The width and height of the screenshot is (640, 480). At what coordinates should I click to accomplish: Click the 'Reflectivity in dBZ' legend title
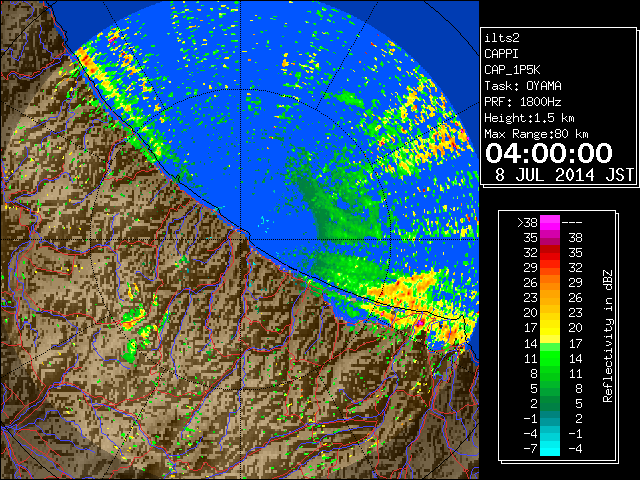pos(608,336)
